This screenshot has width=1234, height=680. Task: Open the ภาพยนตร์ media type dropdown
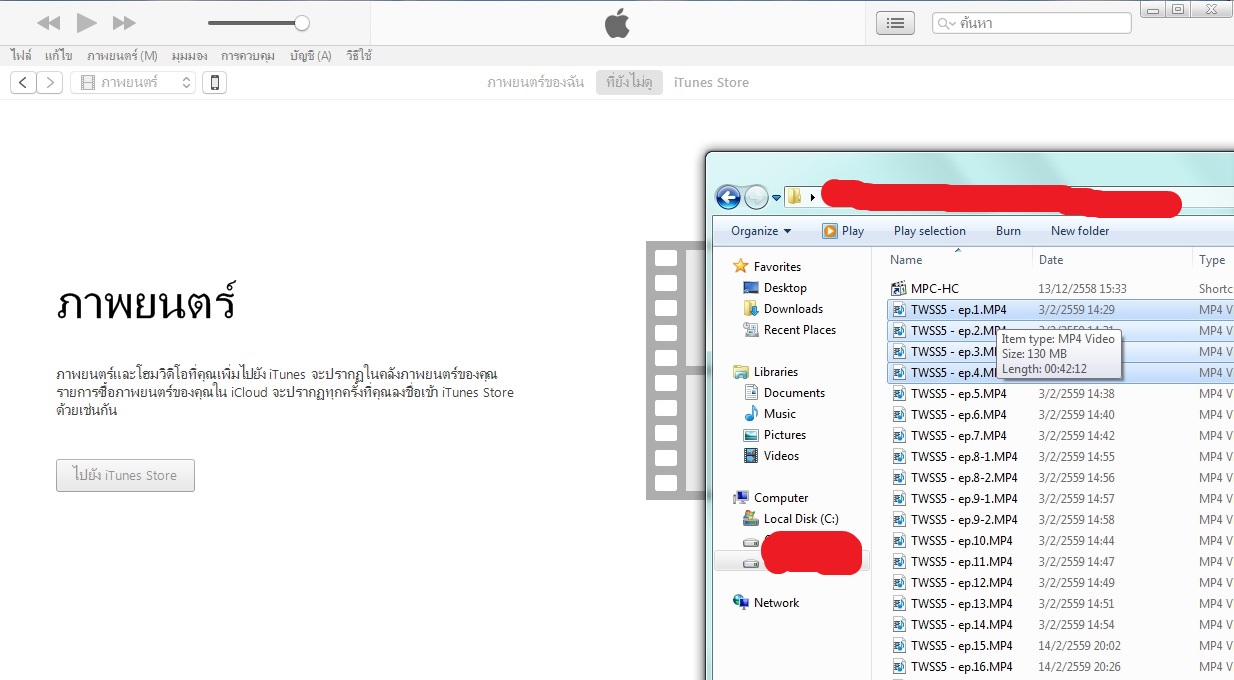click(133, 83)
